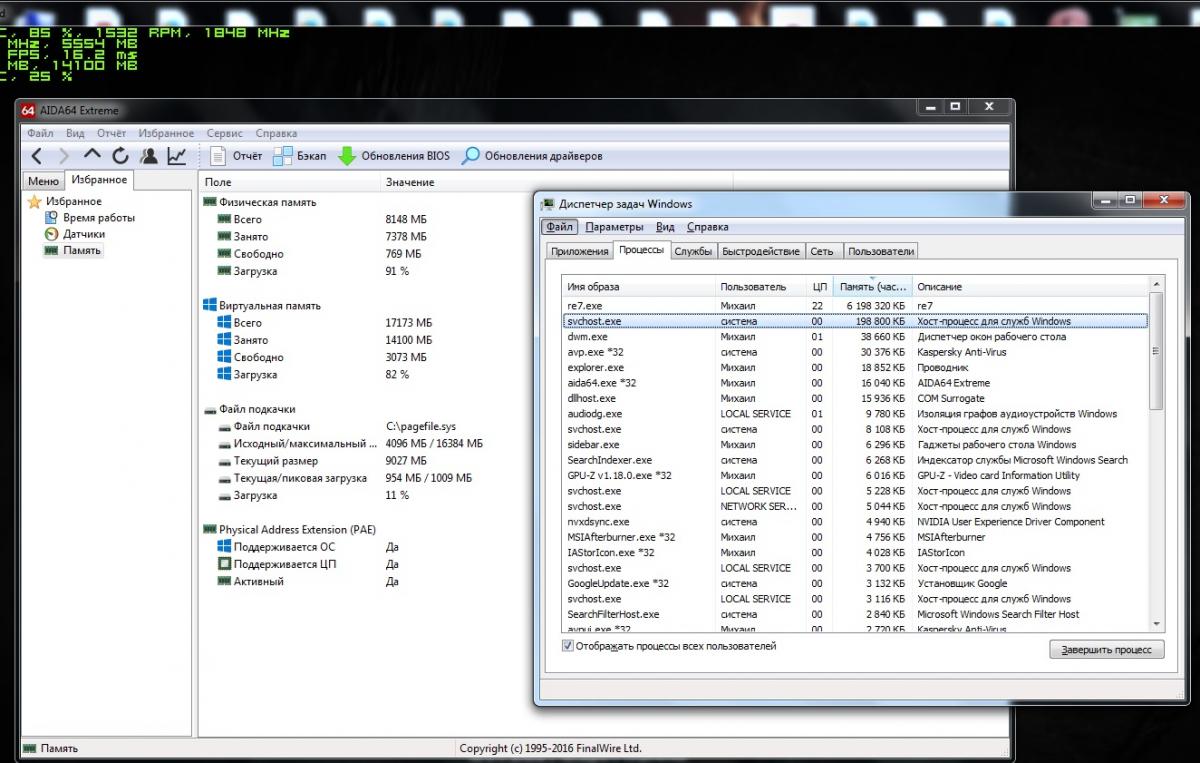1200x763 pixels.
Task: Select the explorer.exe process row
Action: point(855,368)
